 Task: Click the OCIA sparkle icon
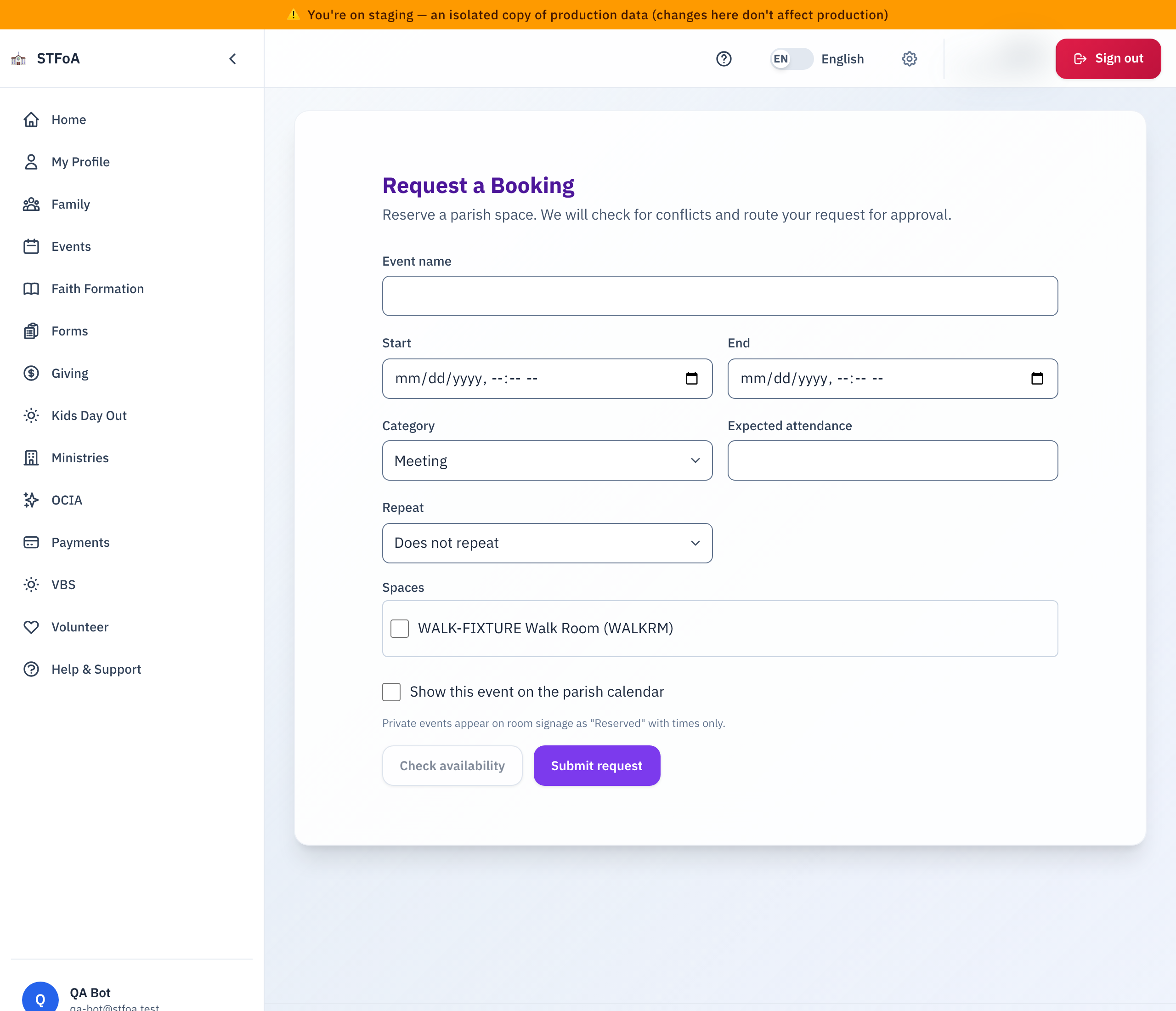coord(31,500)
